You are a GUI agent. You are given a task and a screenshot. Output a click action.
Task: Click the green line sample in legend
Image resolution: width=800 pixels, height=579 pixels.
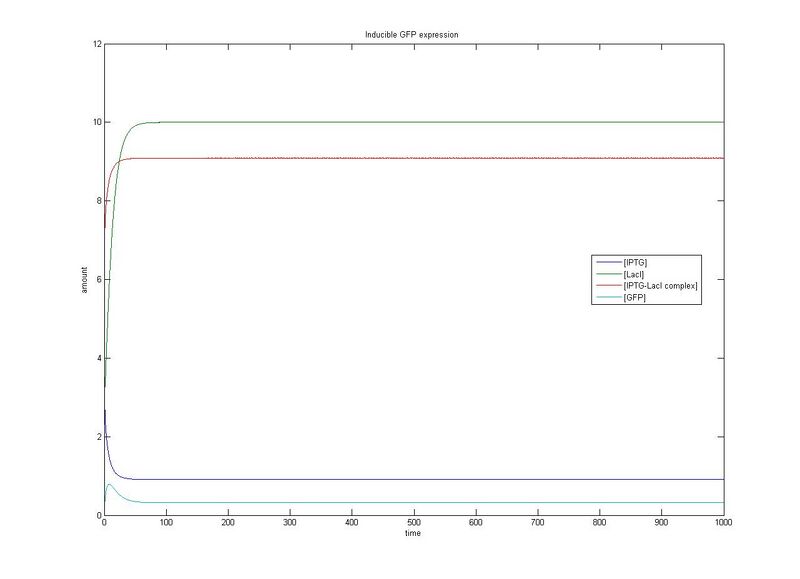(606, 273)
